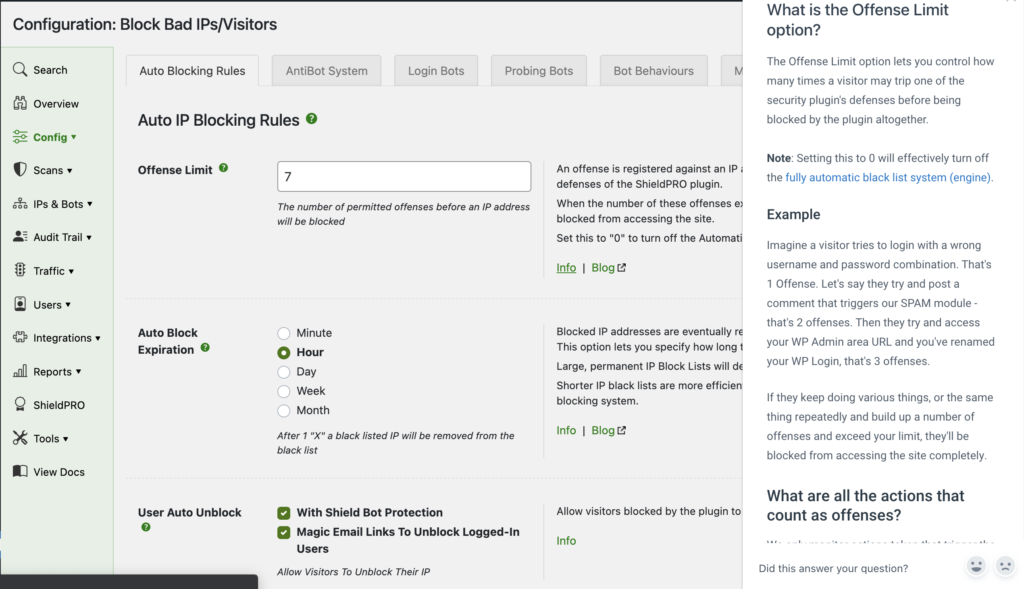Open Overview via its sidebar icon
1024x589 pixels.
click(20, 104)
